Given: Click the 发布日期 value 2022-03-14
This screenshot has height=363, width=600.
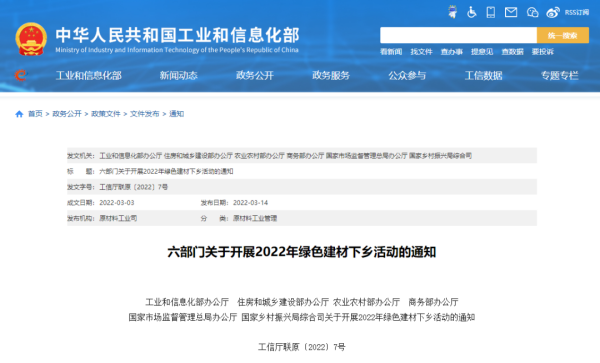Looking at the screenshot, I should (x=250, y=203).
